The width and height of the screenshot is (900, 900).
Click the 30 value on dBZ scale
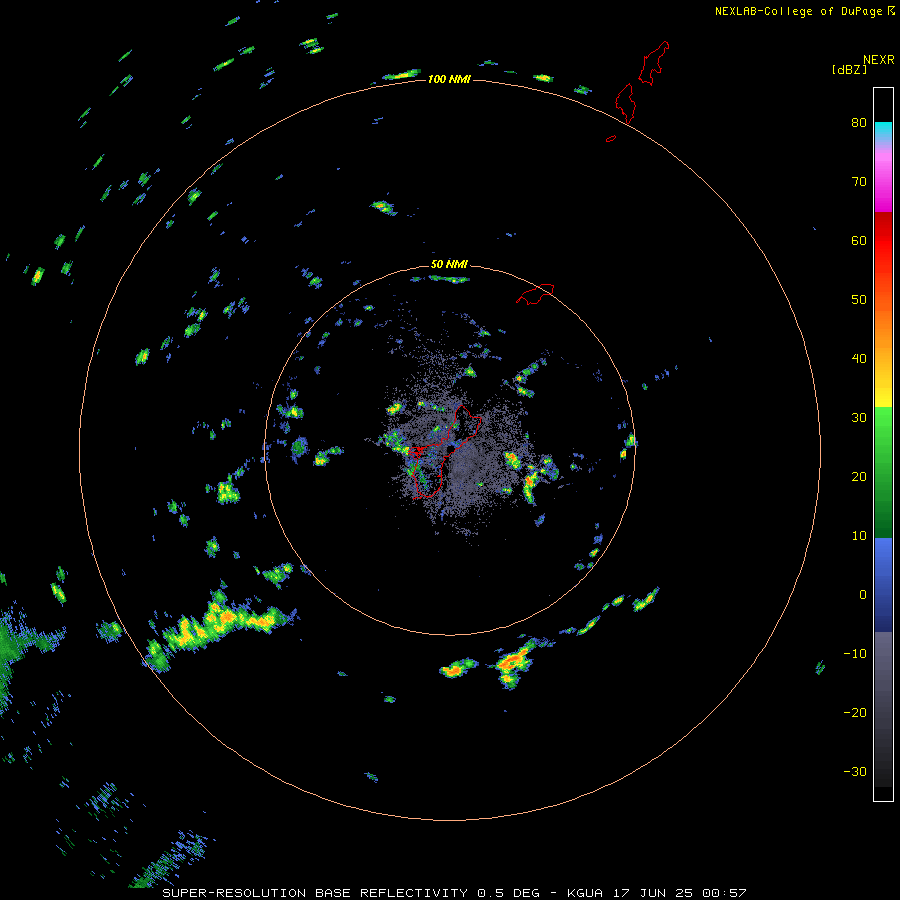[859, 417]
